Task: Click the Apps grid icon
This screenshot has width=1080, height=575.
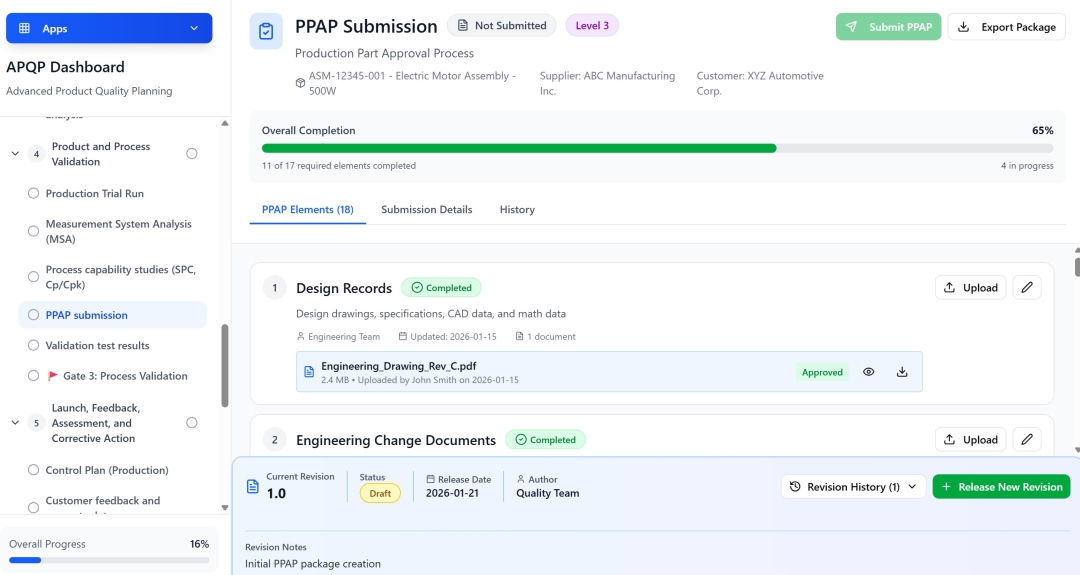Action: point(24,28)
